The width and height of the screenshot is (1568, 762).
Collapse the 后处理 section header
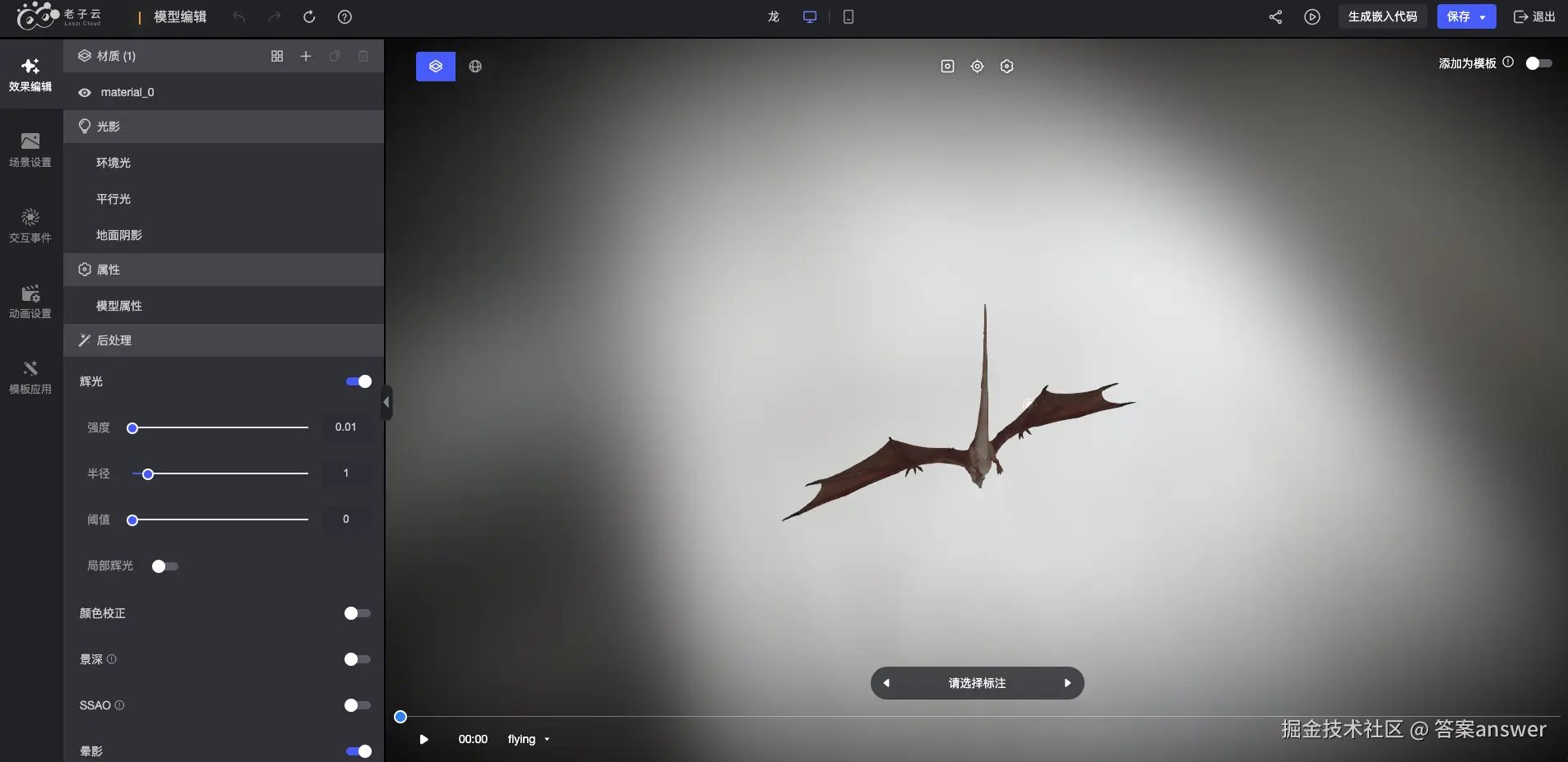224,340
